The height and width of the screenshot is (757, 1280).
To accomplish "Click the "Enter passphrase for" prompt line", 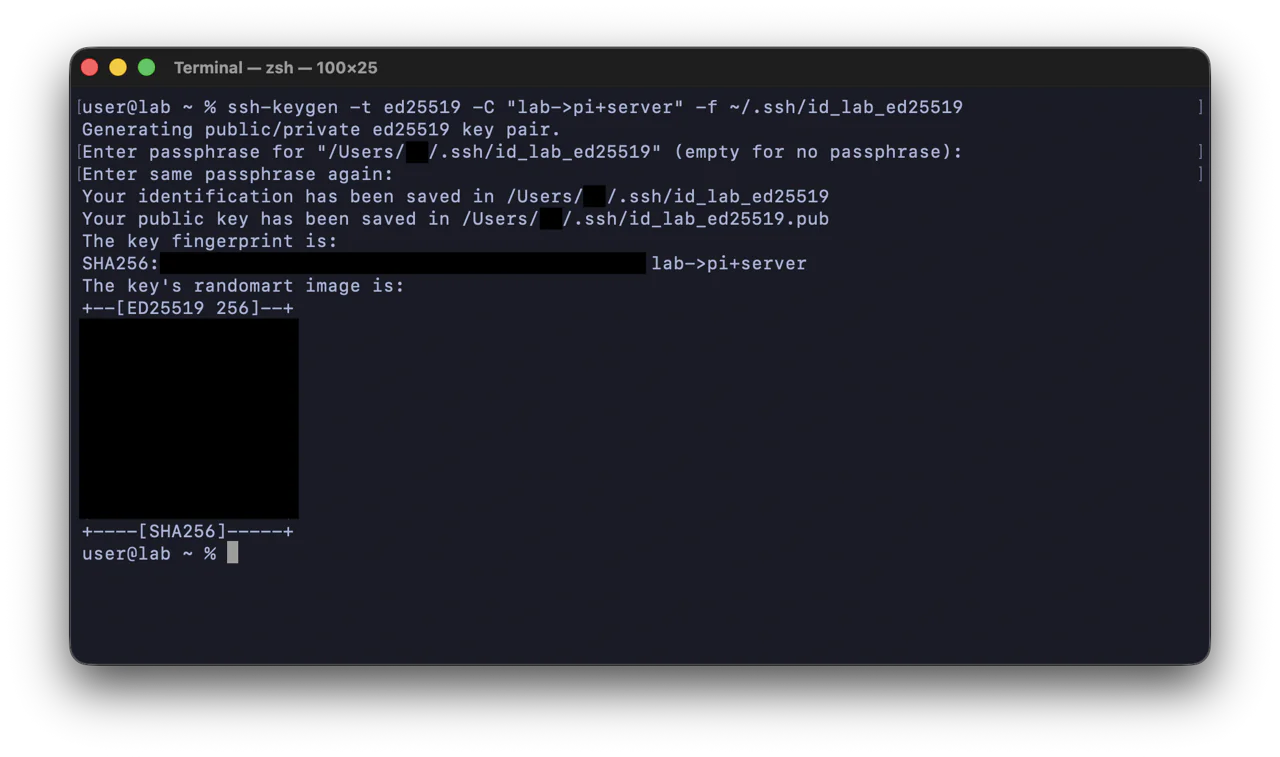I will tap(522, 152).
